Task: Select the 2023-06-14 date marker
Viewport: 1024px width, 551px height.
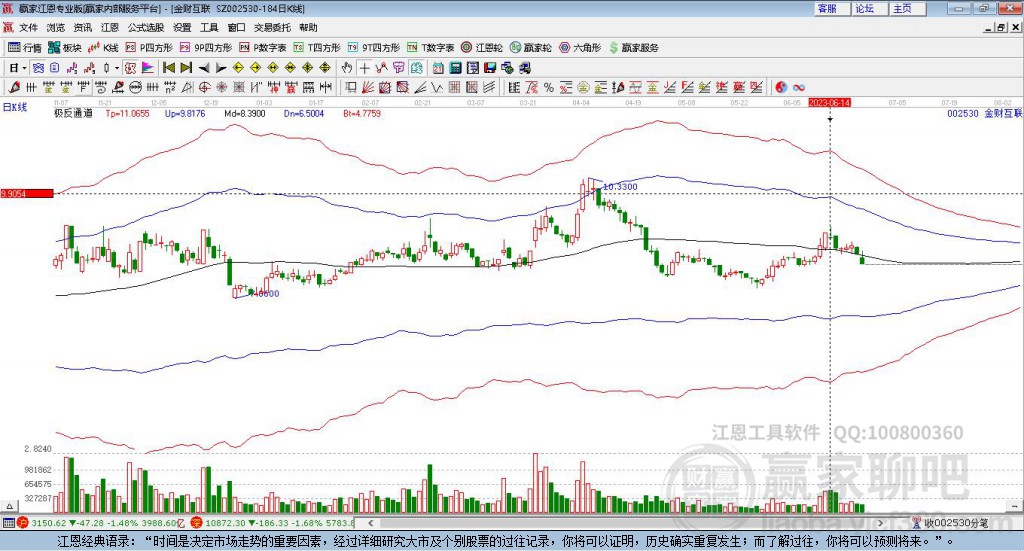Action: (x=829, y=102)
